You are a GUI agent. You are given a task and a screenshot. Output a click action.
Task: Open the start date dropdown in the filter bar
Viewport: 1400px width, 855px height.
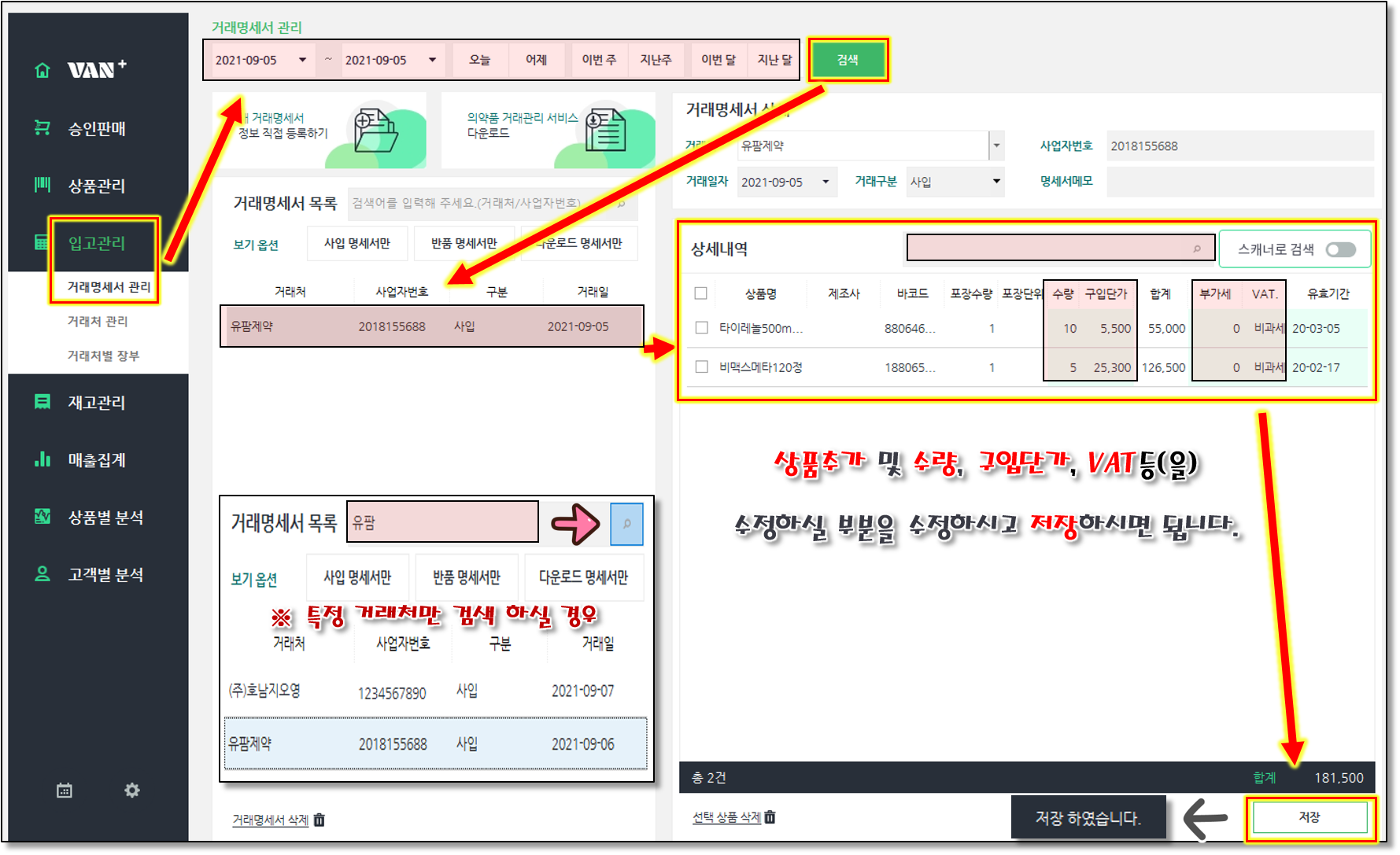click(x=302, y=60)
